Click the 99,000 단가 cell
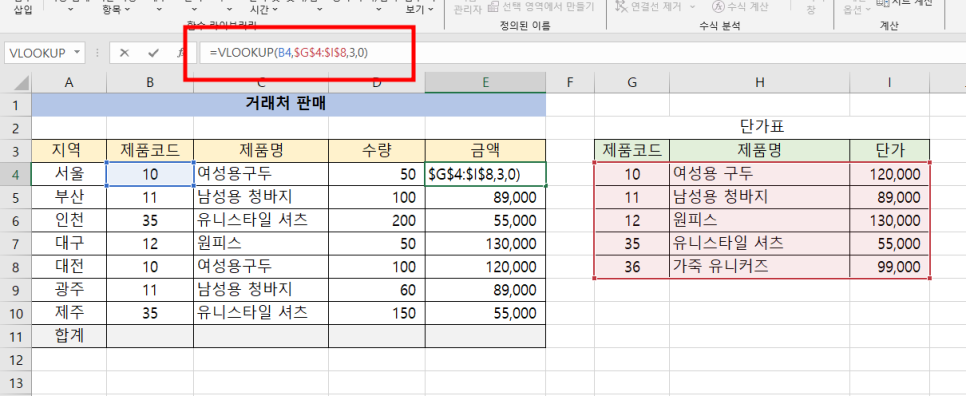The width and height of the screenshot is (966, 396). (x=889, y=267)
